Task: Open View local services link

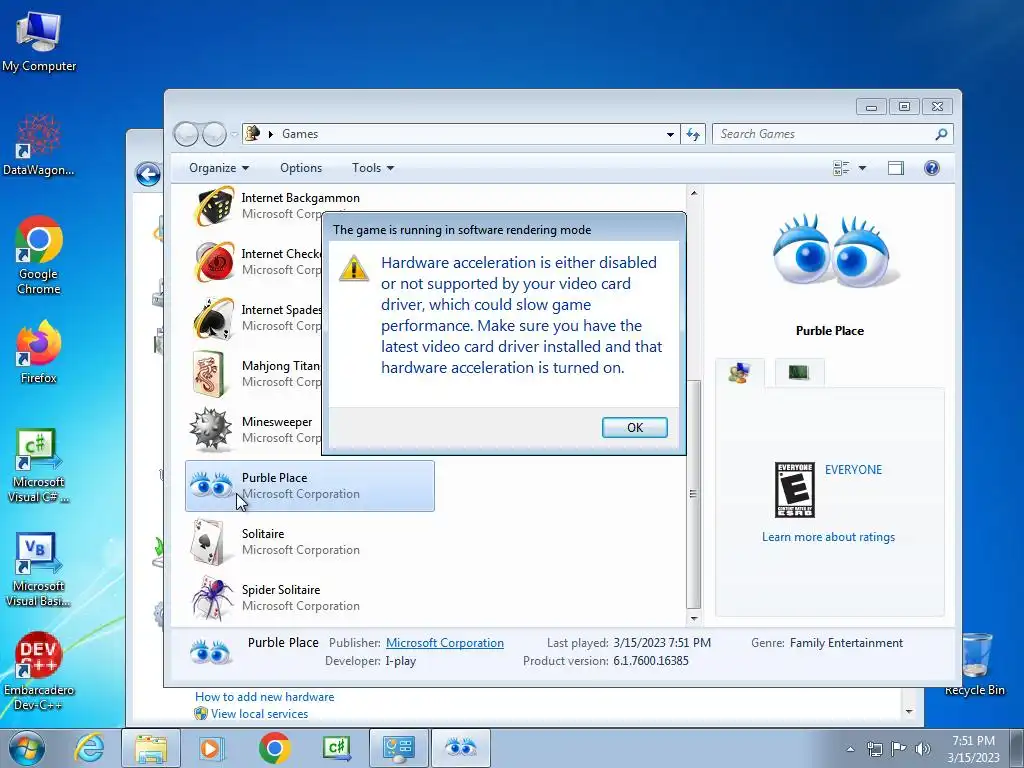Action: click(x=259, y=714)
